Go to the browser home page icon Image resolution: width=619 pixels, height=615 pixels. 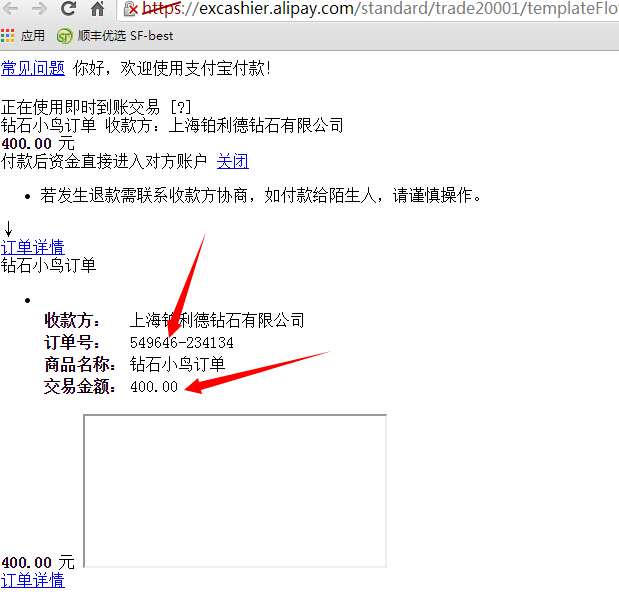(98, 9)
